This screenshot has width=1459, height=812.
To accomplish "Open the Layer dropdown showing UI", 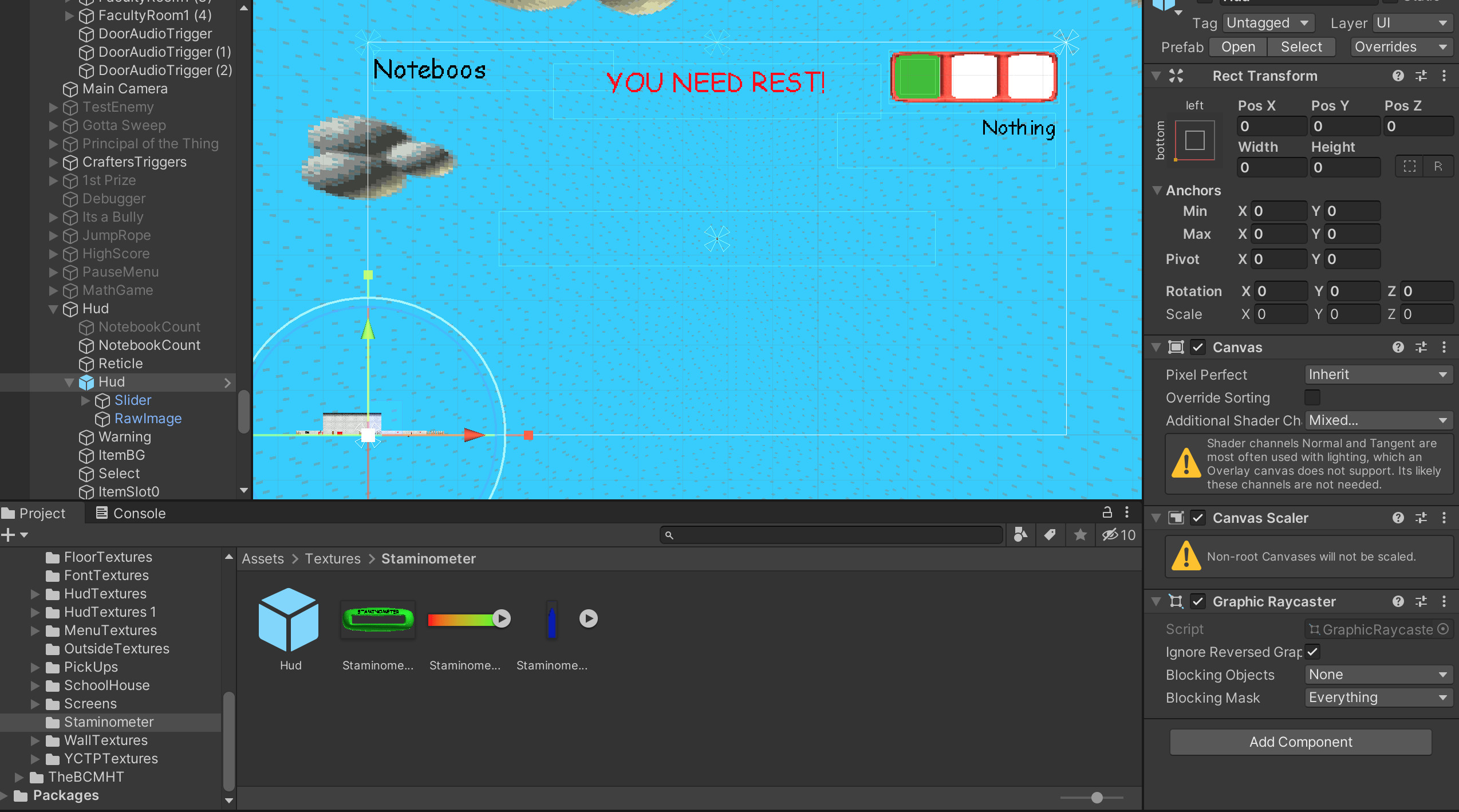I will [x=1412, y=23].
